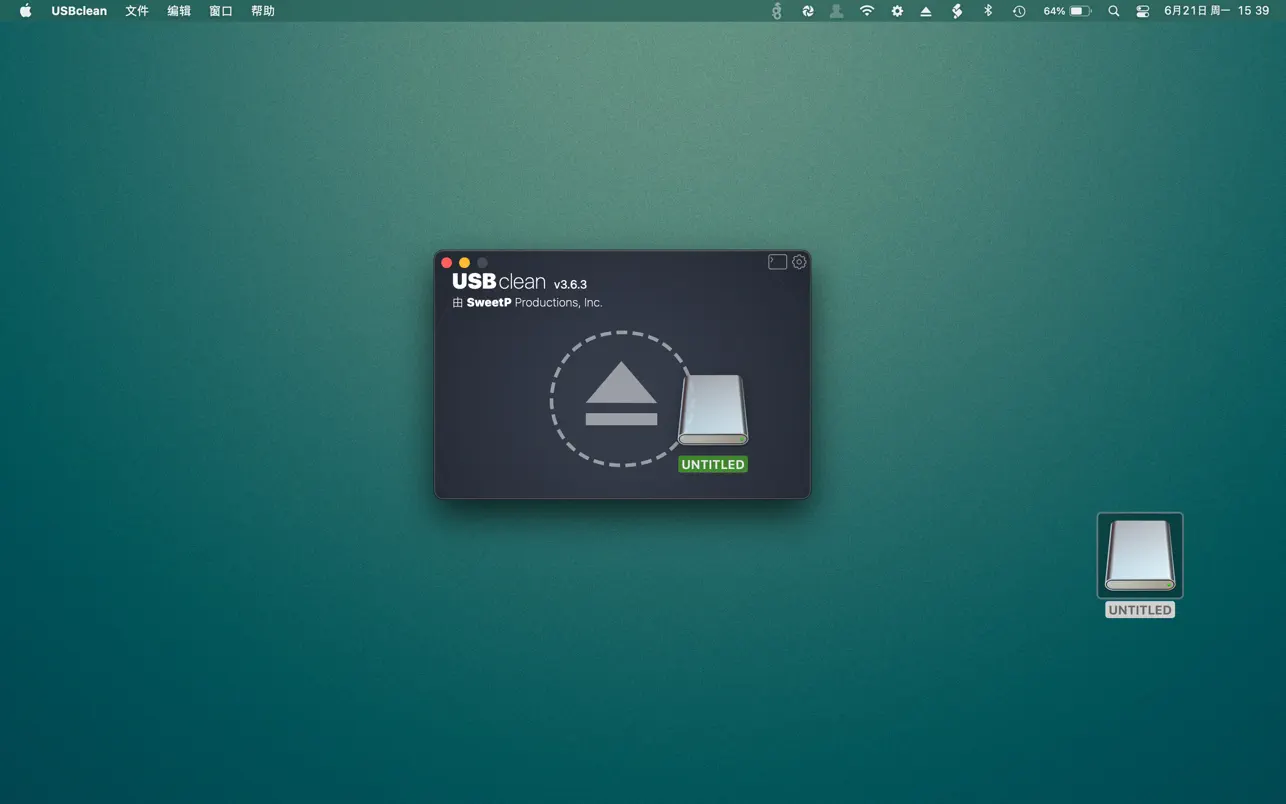This screenshot has height=804, width=1286.
Task: Select the drive icon inside USBclean window
Action: point(713,410)
